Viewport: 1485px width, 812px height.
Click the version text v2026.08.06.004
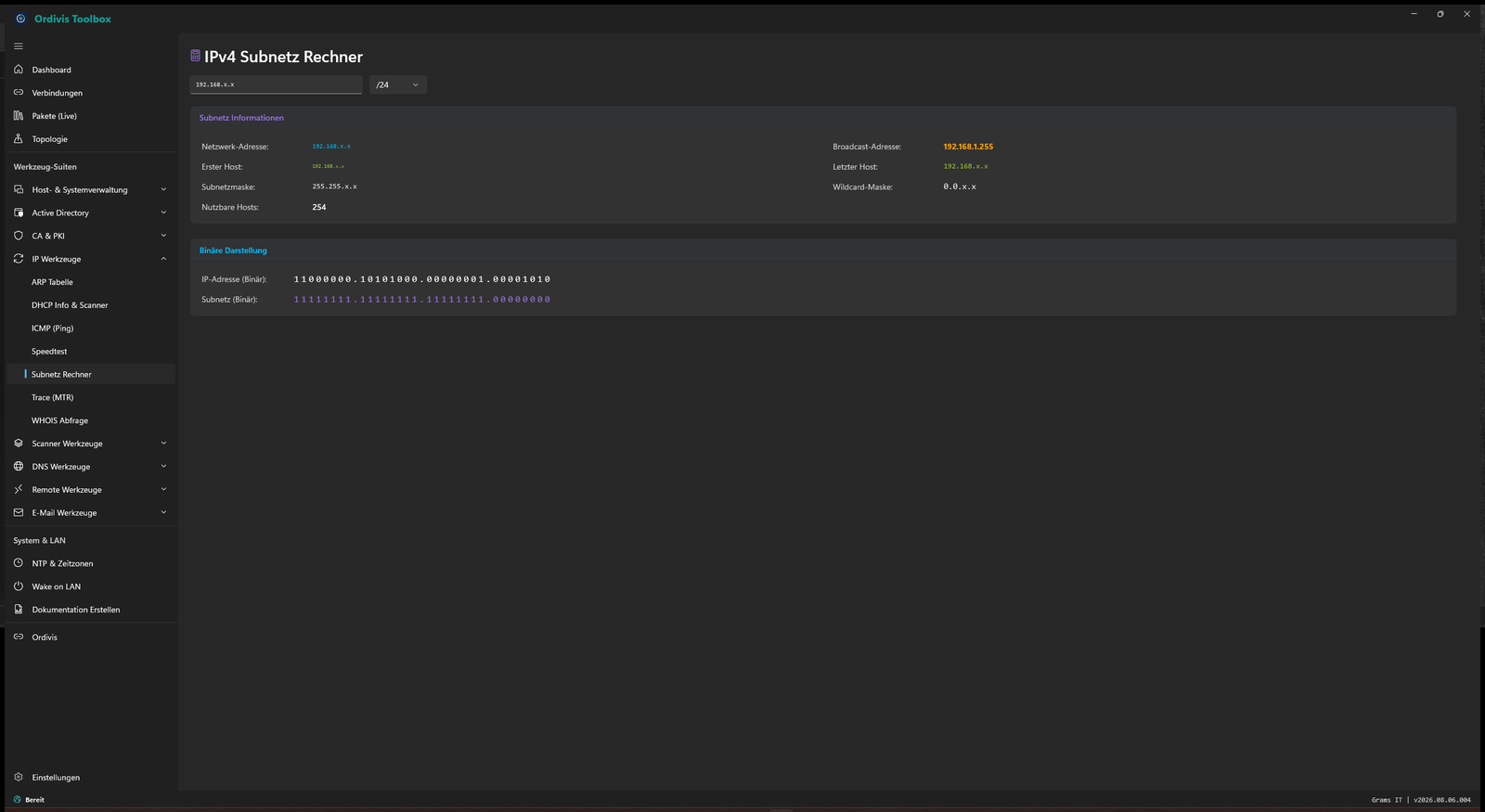click(x=1442, y=800)
